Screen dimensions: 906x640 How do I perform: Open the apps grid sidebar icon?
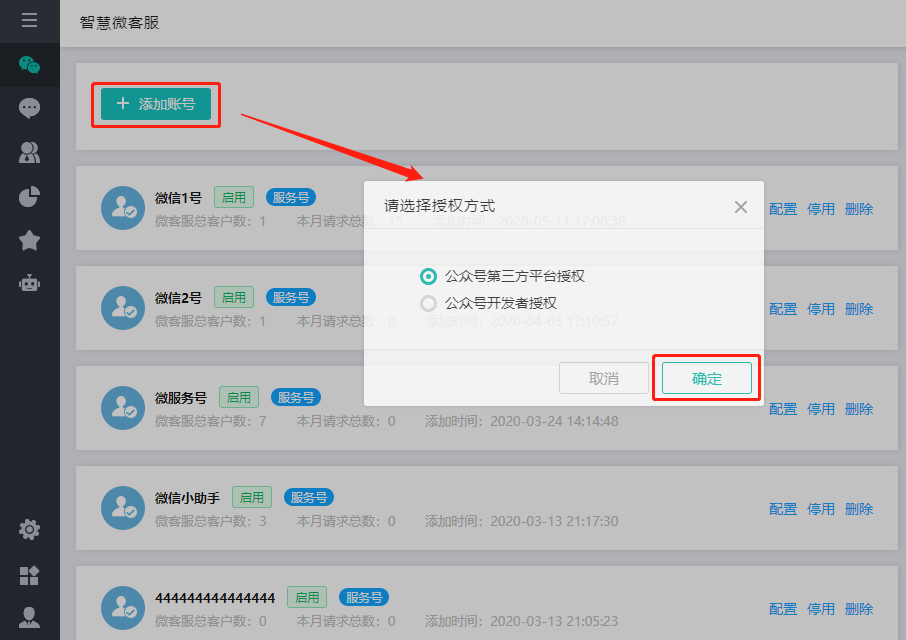coord(29,574)
